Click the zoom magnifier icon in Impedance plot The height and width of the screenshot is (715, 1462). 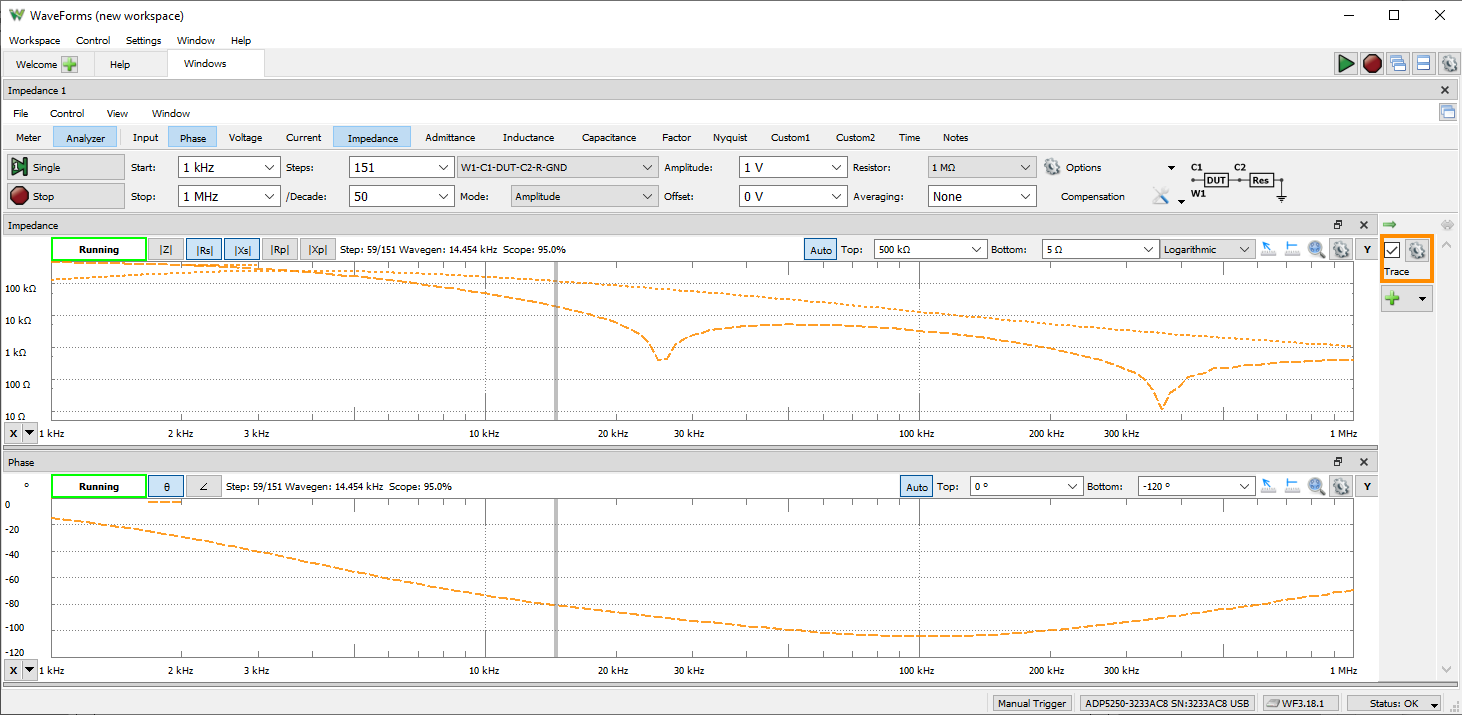click(1317, 249)
